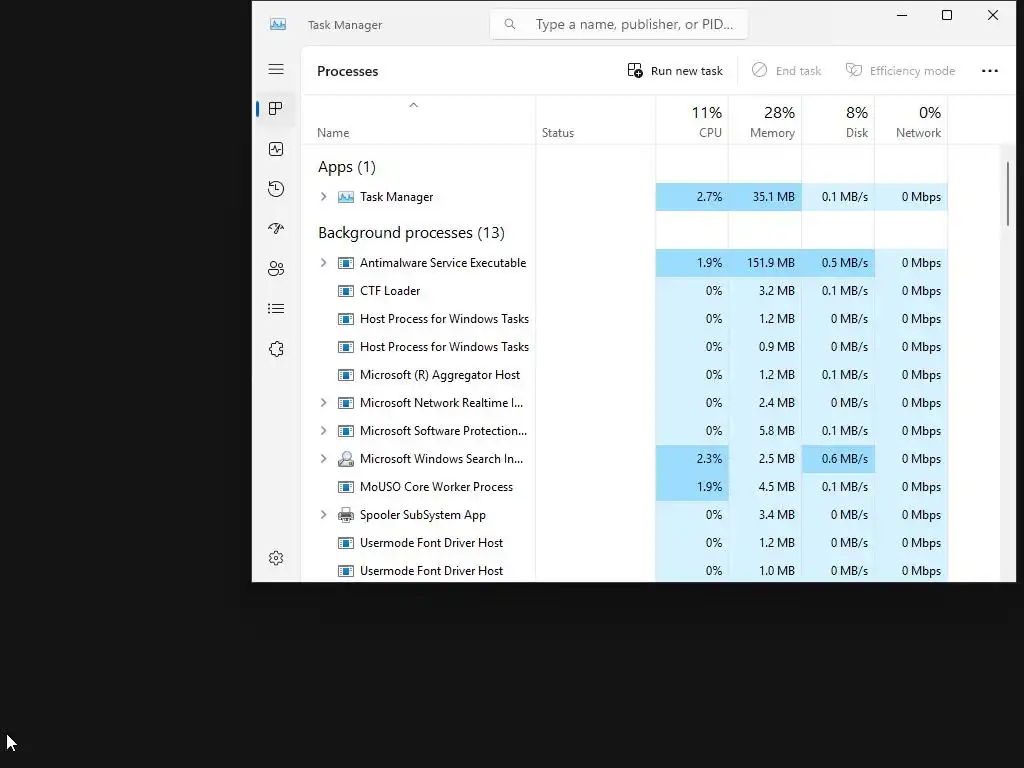Click the Processes page heading
The width and height of the screenshot is (1024, 768).
tap(347, 71)
